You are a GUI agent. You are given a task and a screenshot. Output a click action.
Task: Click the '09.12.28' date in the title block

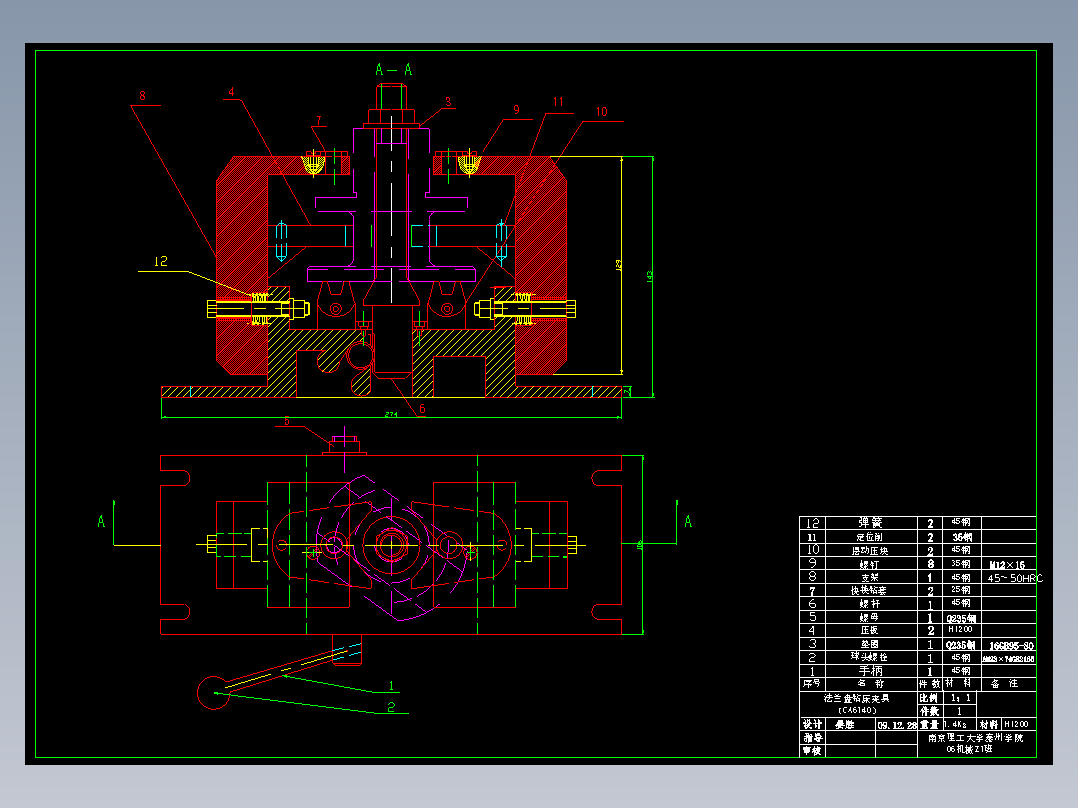[897, 725]
